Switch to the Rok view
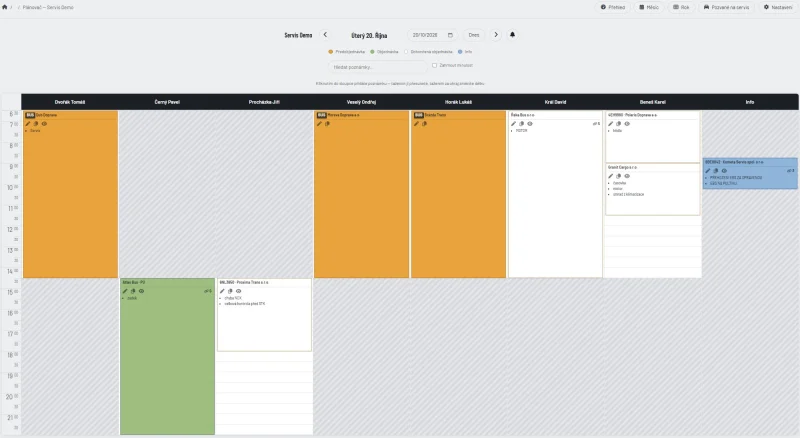The width and height of the screenshot is (800, 438). point(681,7)
